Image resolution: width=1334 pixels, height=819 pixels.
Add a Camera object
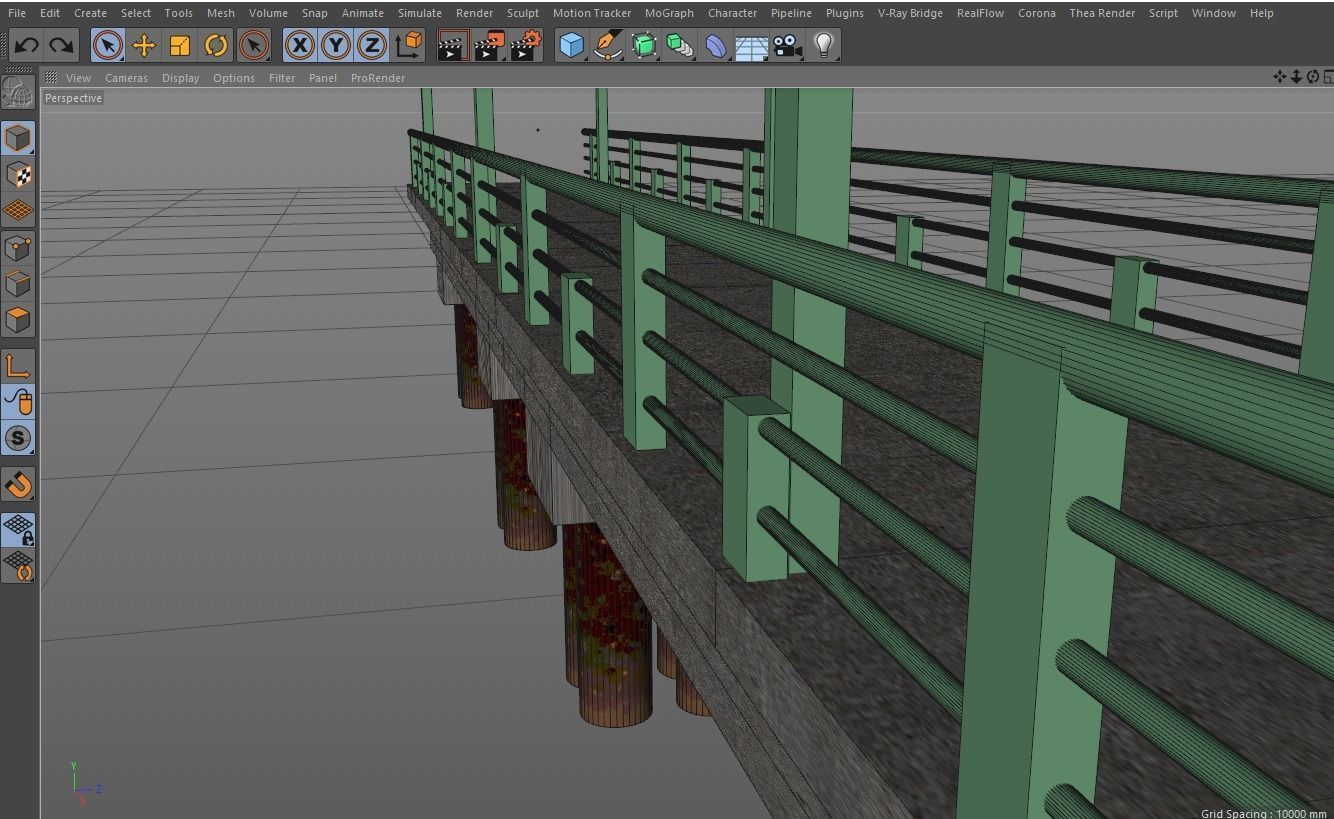point(787,45)
